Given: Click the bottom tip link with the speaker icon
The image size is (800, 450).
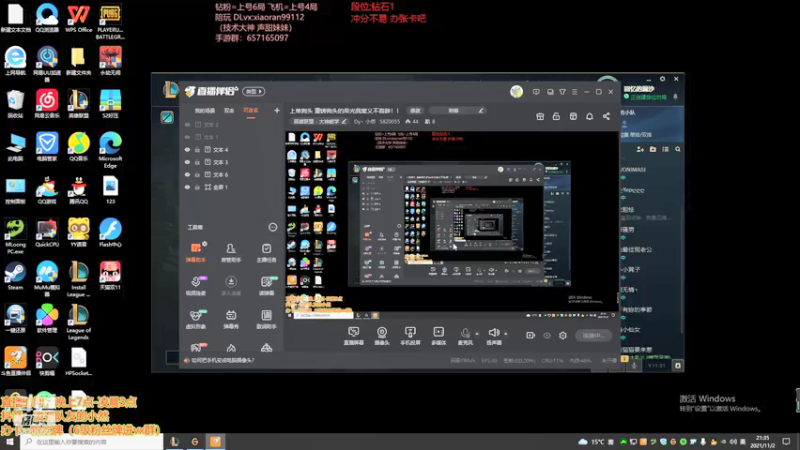Looking at the screenshot, I should coord(219,360).
